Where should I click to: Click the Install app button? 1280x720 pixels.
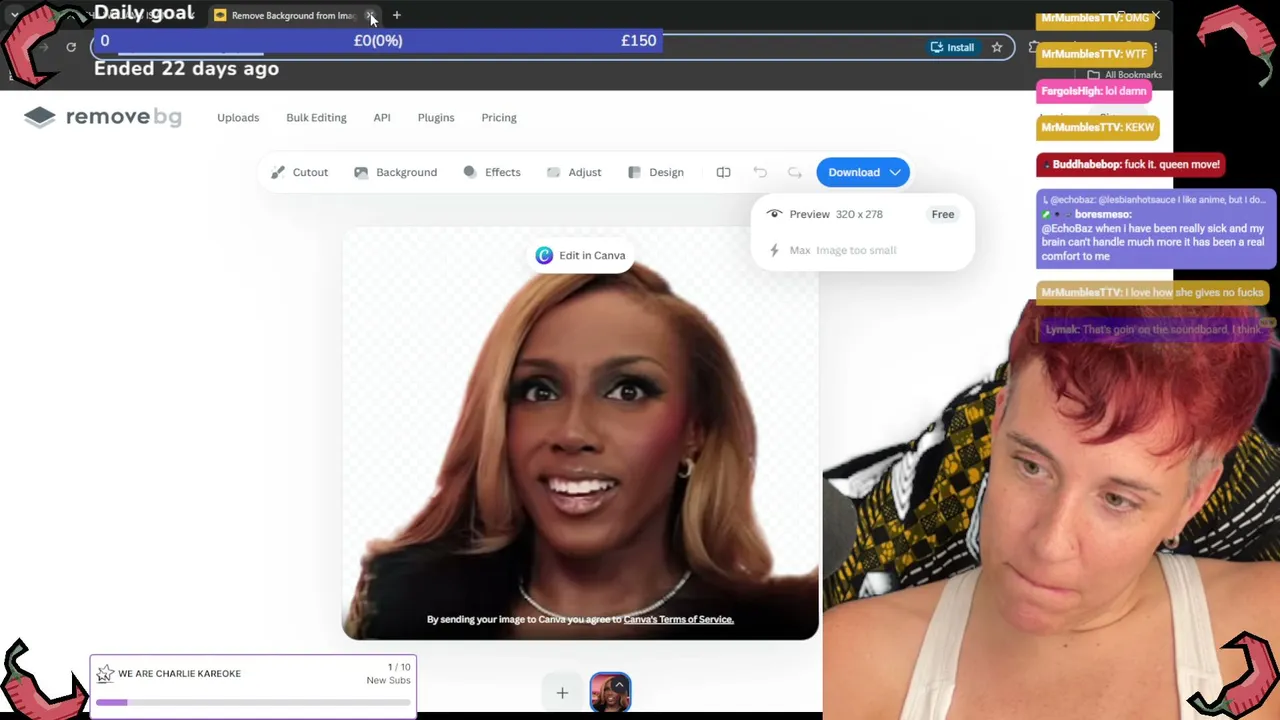[x=952, y=47]
